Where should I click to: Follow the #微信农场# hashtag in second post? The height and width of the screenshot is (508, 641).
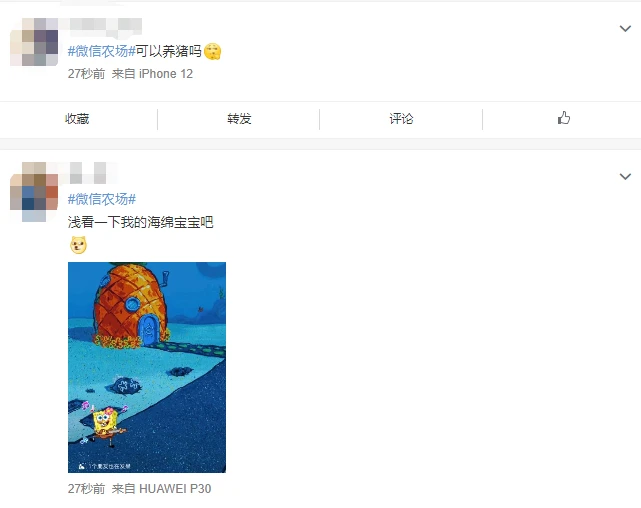pos(101,199)
